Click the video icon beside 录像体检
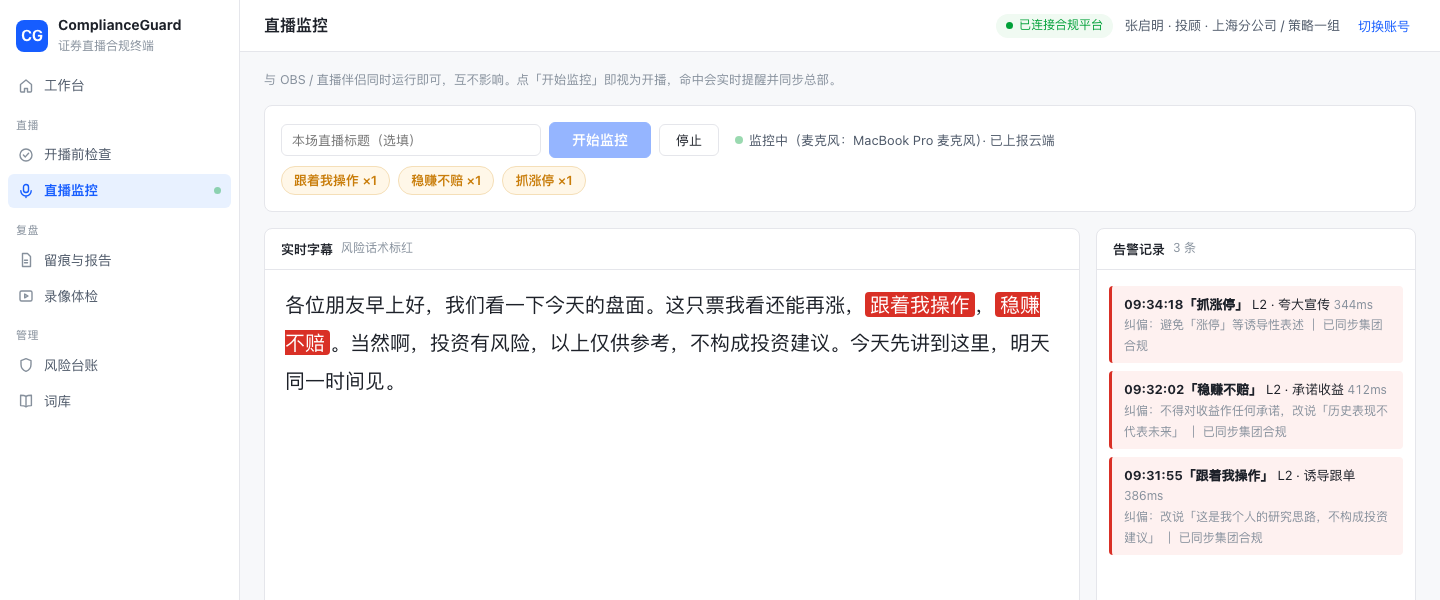 click(26, 297)
